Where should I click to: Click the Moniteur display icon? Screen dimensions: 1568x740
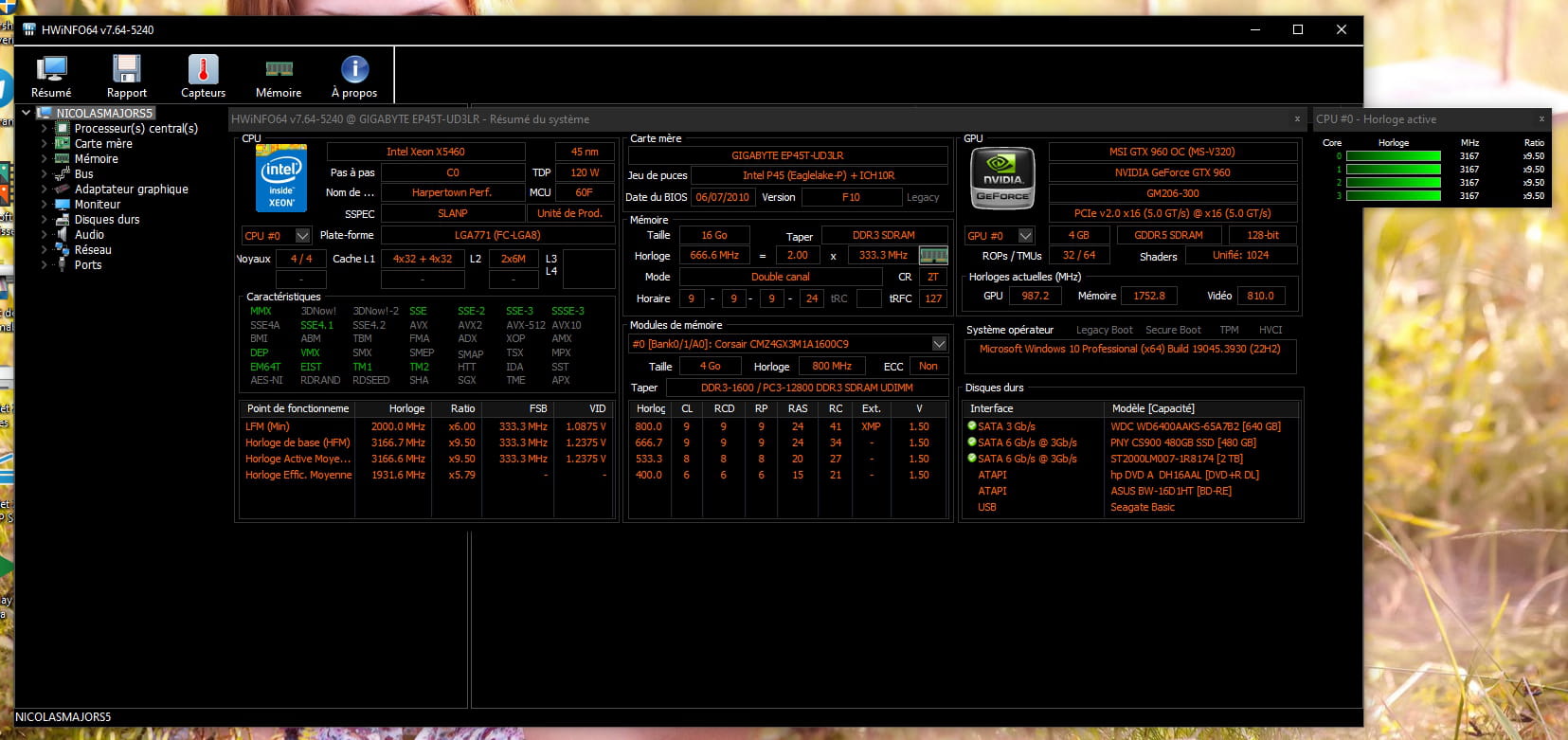point(63,204)
